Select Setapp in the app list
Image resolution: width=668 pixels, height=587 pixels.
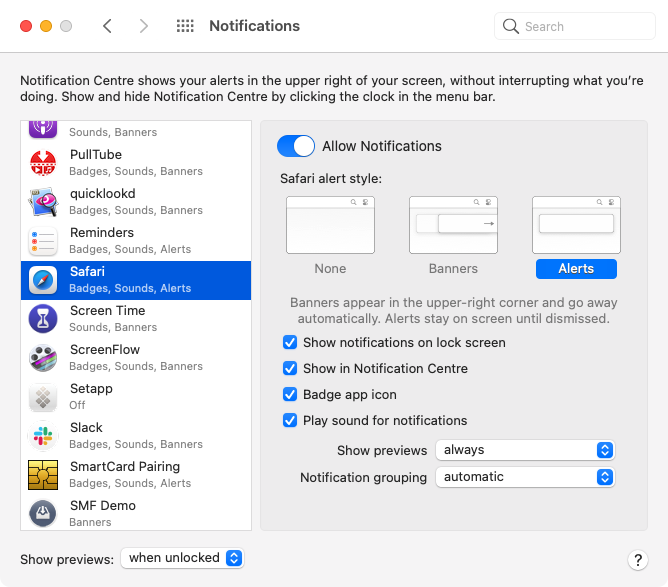coord(136,397)
